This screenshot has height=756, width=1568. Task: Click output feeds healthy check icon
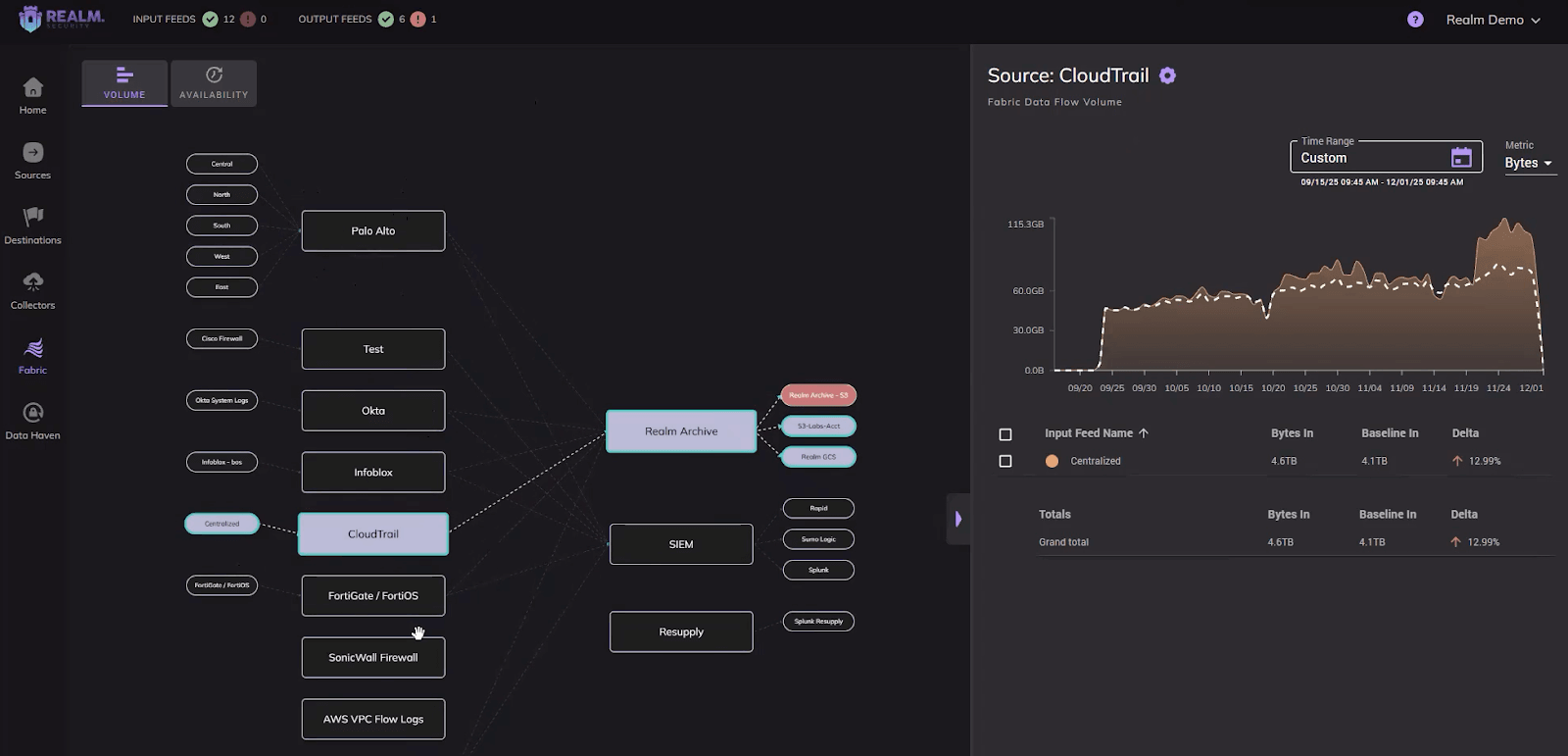point(386,19)
